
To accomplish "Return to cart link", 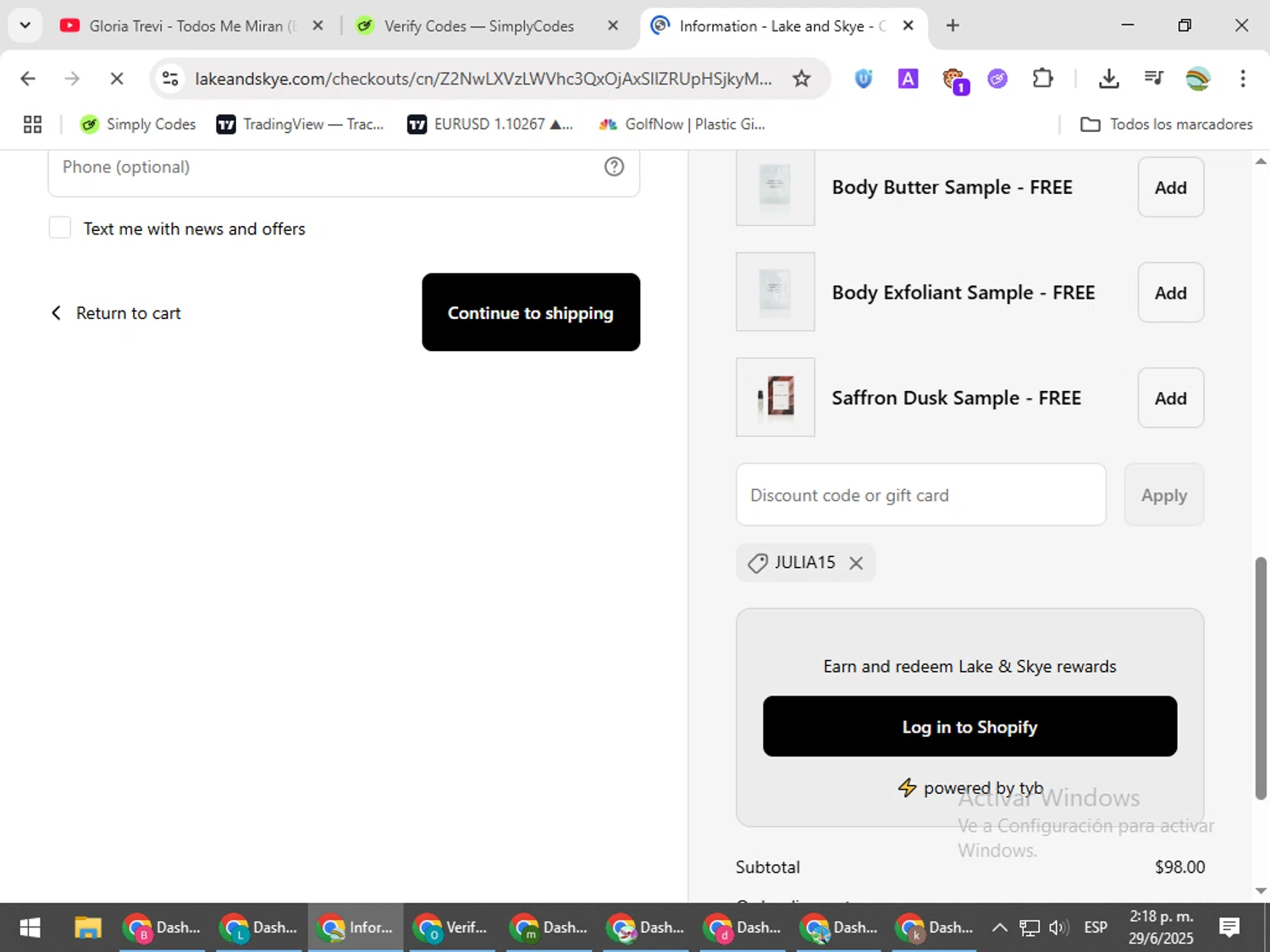I will 116,313.
